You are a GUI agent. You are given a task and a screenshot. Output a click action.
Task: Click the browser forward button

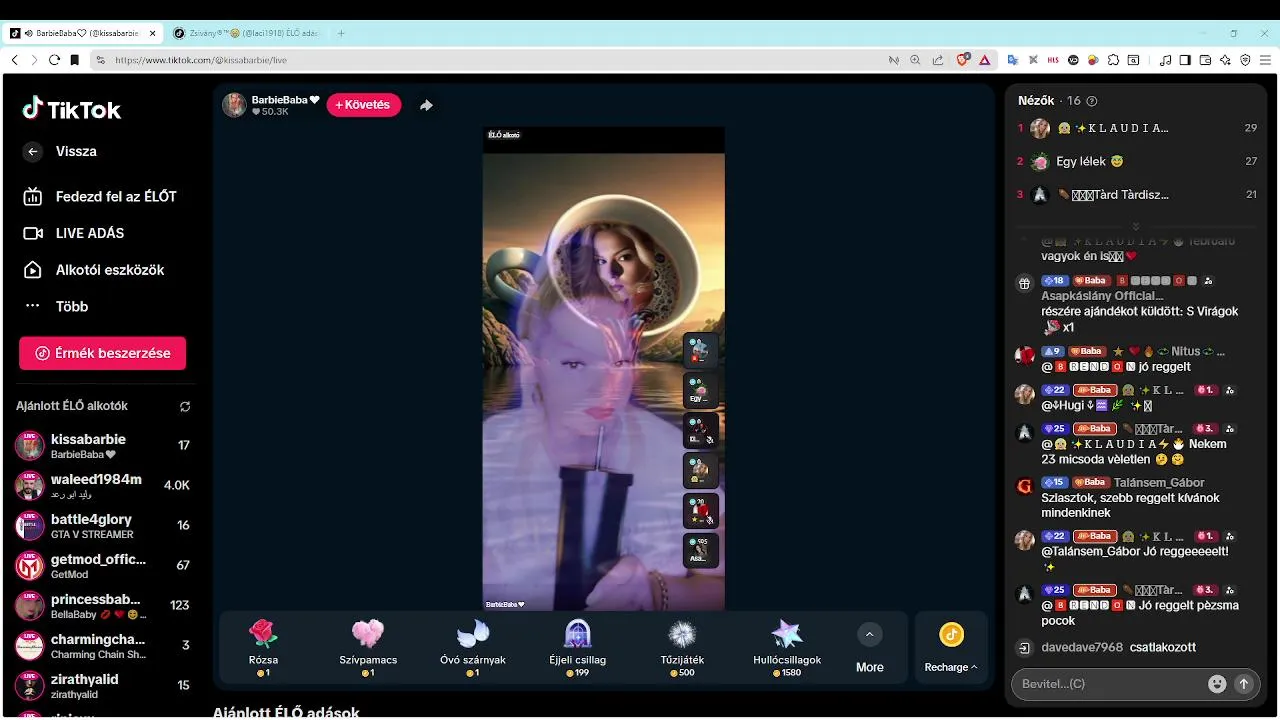click(34, 60)
